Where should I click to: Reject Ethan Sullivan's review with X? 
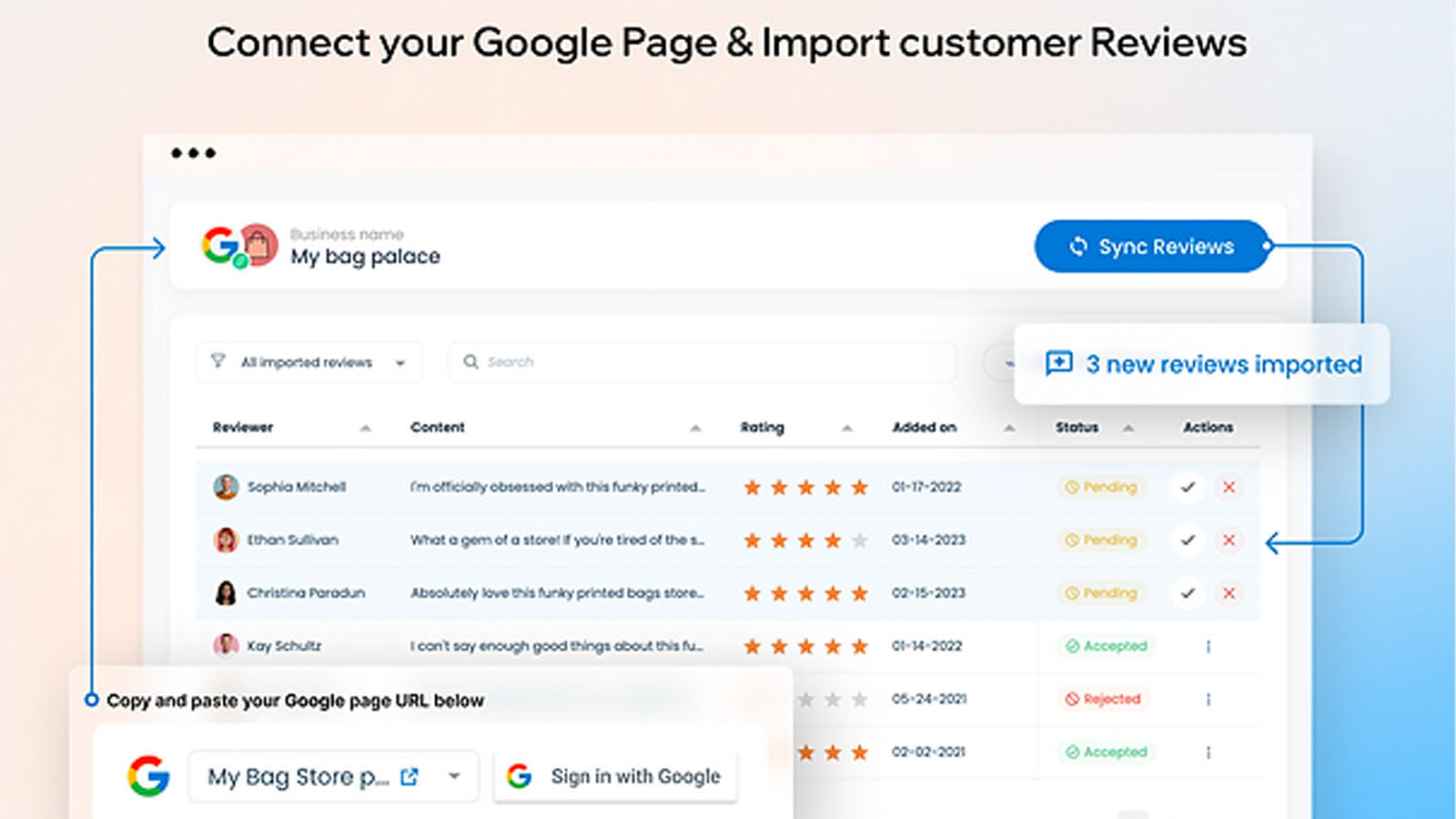[x=1228, y=541]
